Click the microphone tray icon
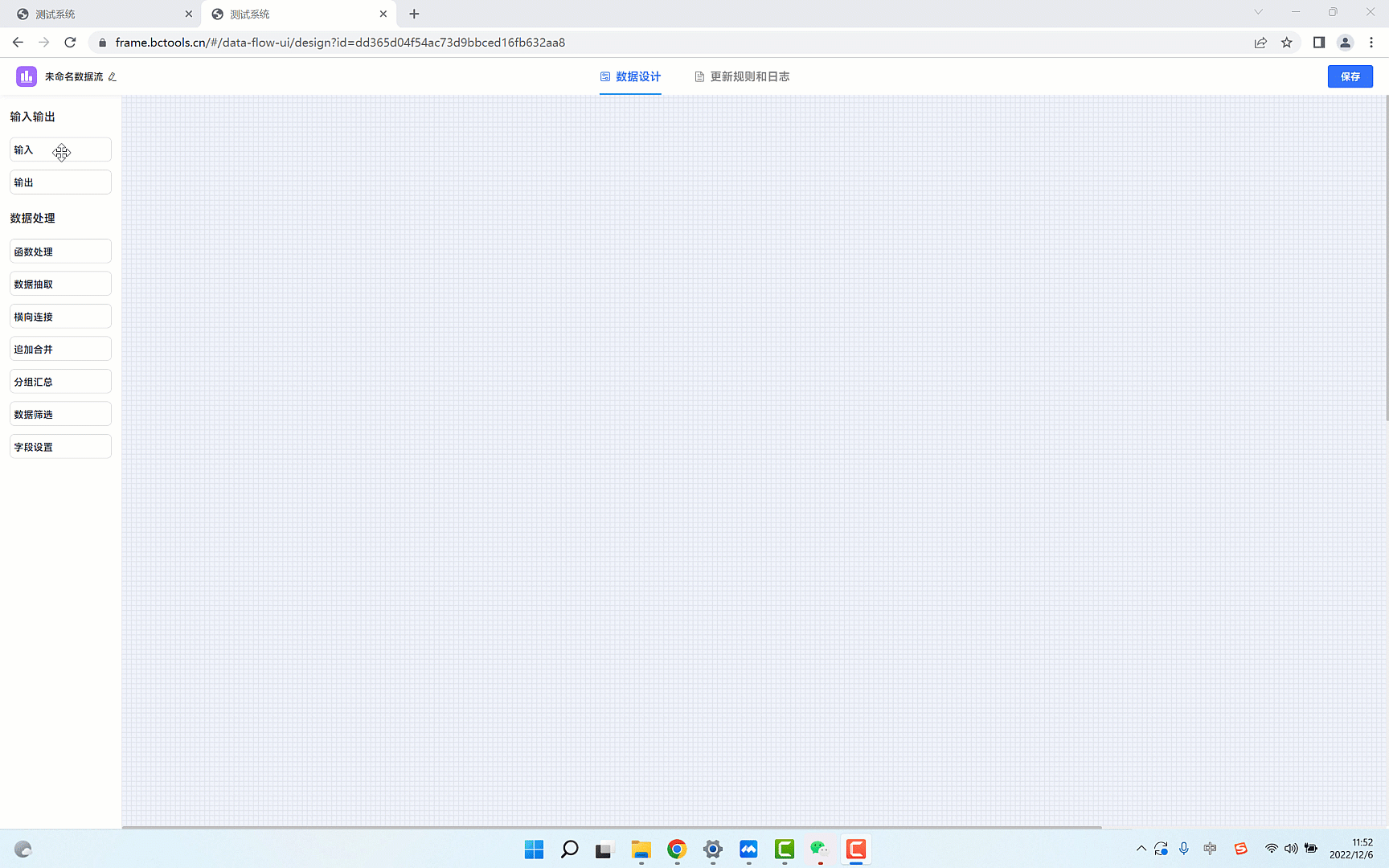1389x868 pixels. click(1184, 849)
